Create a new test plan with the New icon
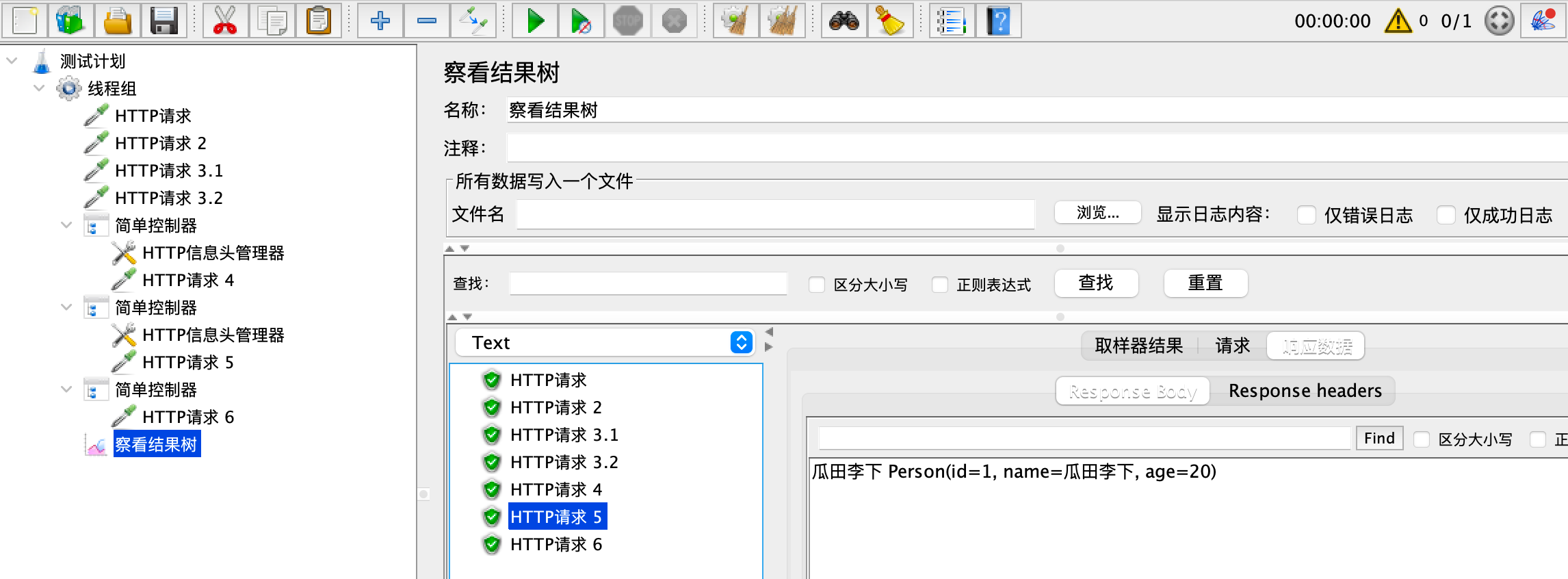 click(25, 21)
